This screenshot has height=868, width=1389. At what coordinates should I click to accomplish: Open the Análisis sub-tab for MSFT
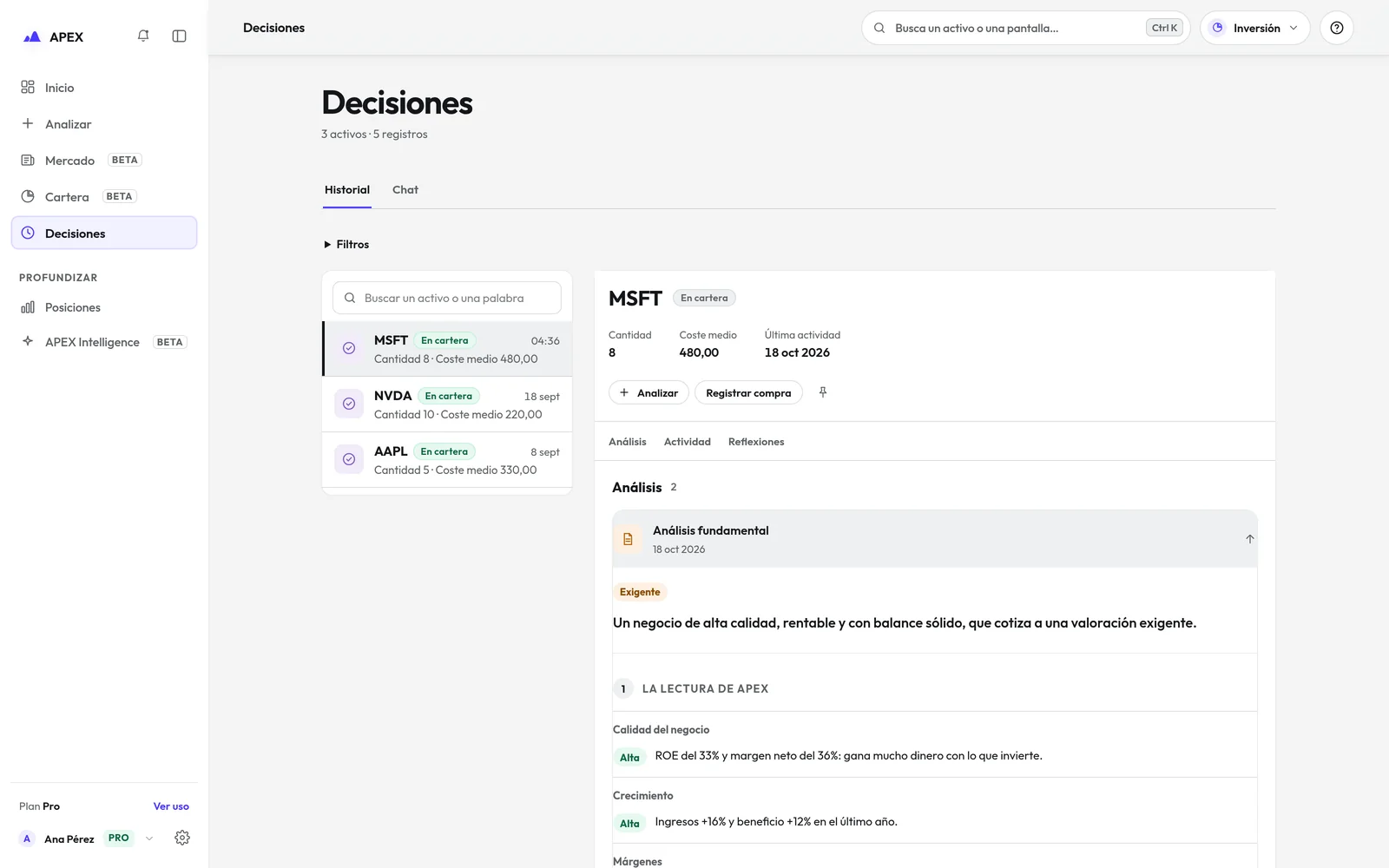[628, 442]
